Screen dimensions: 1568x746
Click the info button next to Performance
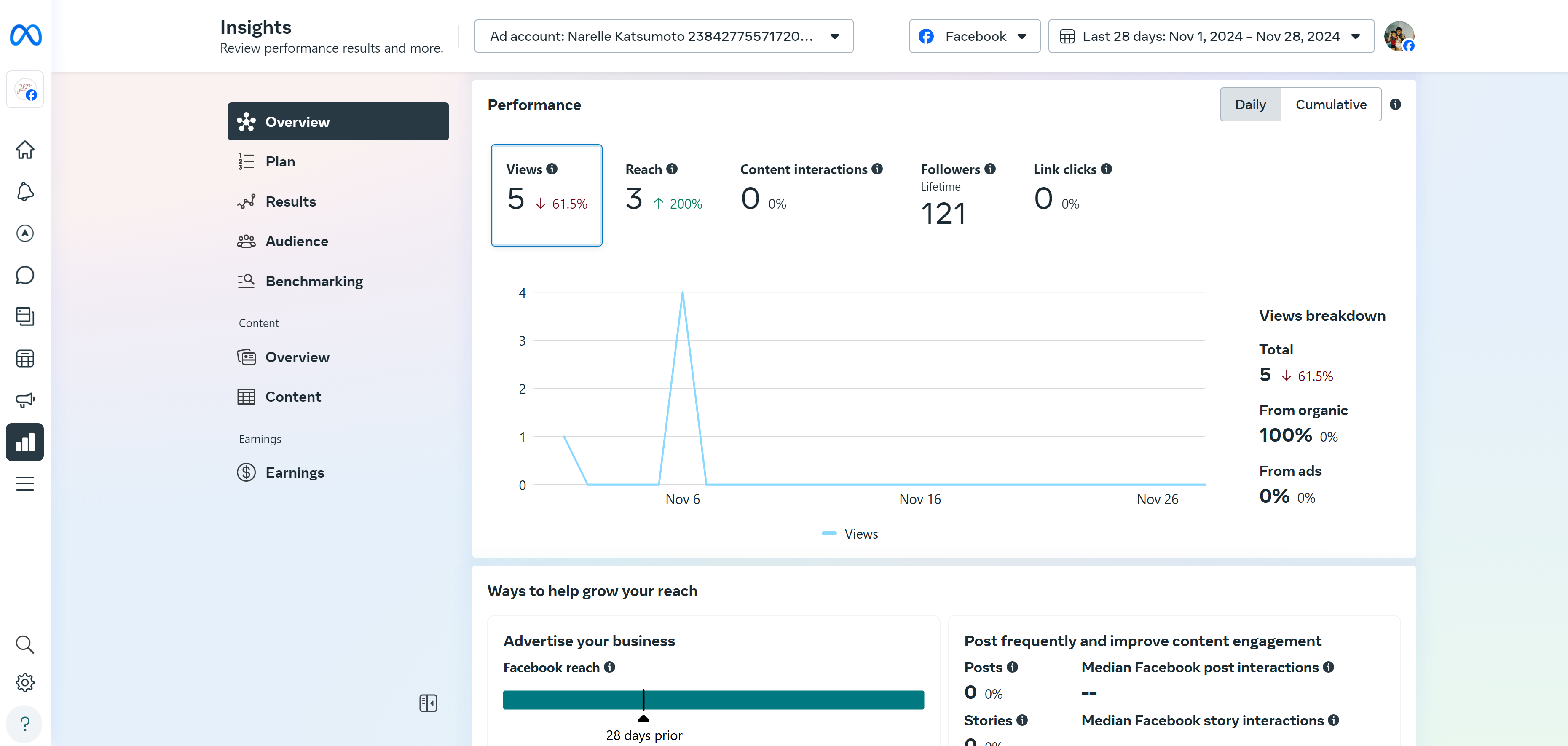tap(1398, 104)
